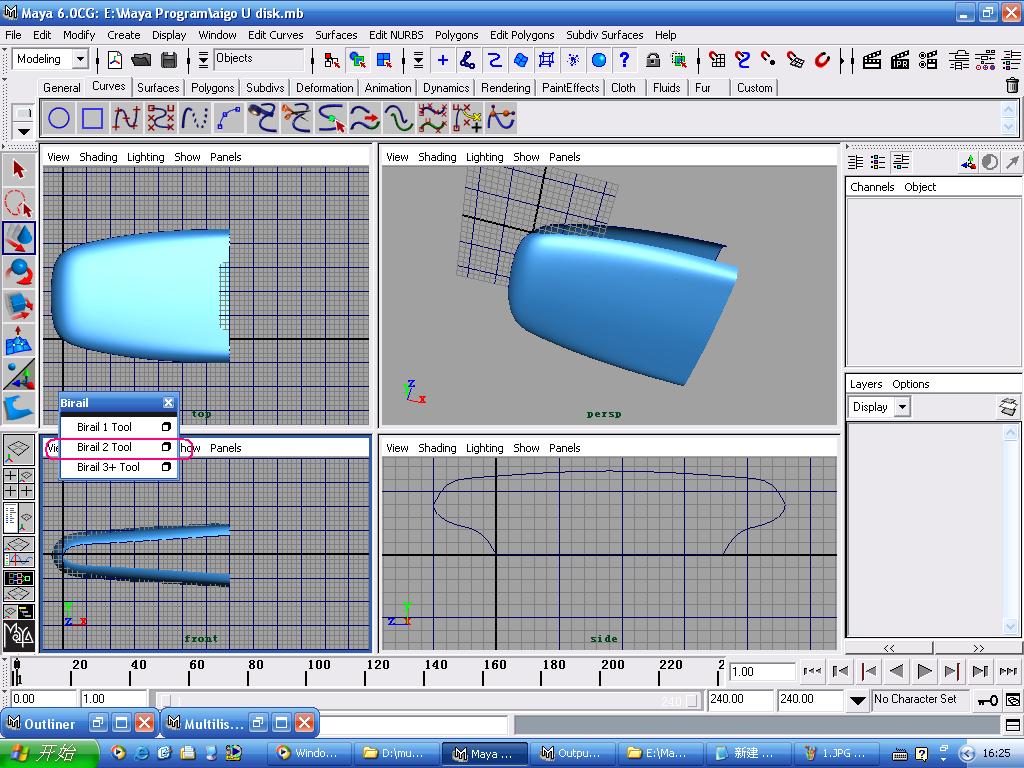Click the play forward button

coord(924,671)
